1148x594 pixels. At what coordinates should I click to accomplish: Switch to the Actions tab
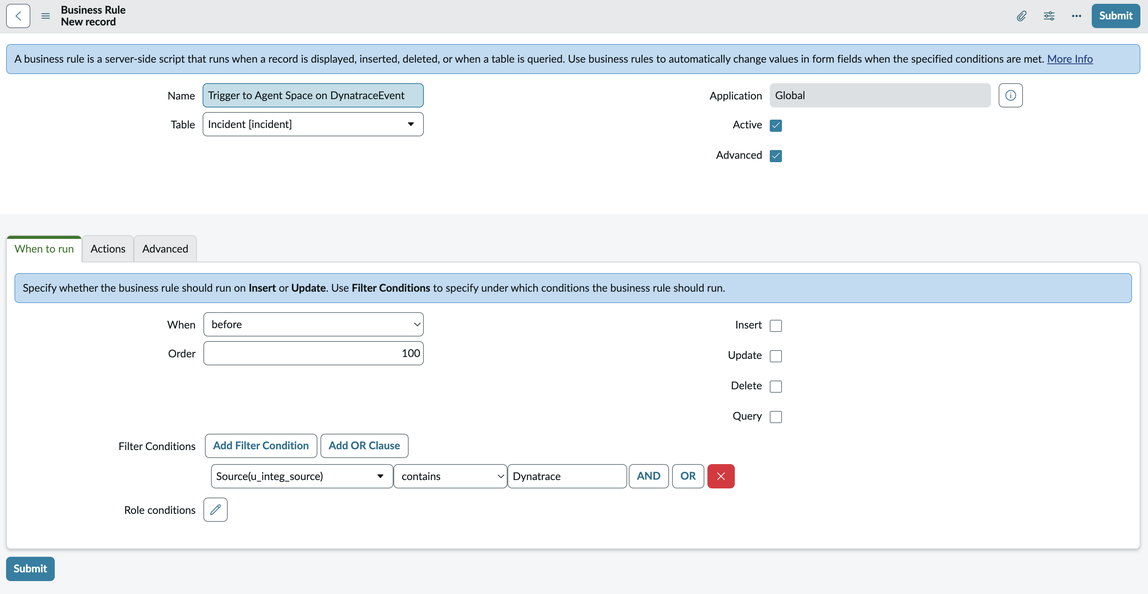[108, 249]
